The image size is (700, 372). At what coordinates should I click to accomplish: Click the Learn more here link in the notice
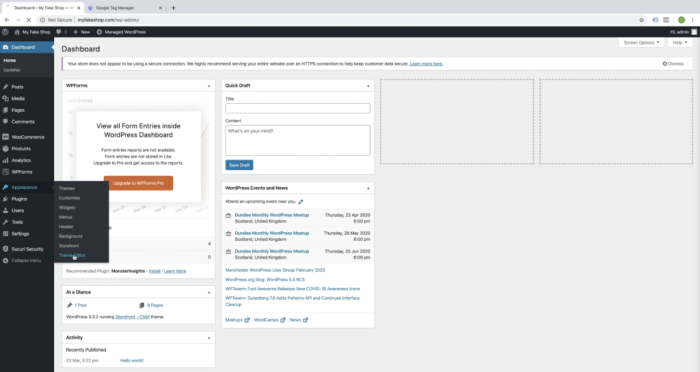[x=426, y=64]
